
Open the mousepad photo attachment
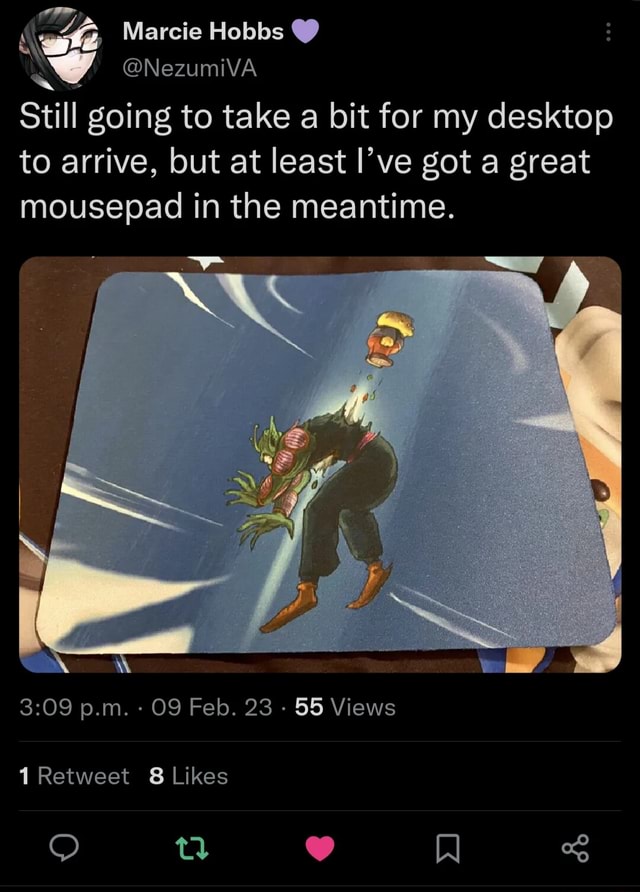coord(320,464)
